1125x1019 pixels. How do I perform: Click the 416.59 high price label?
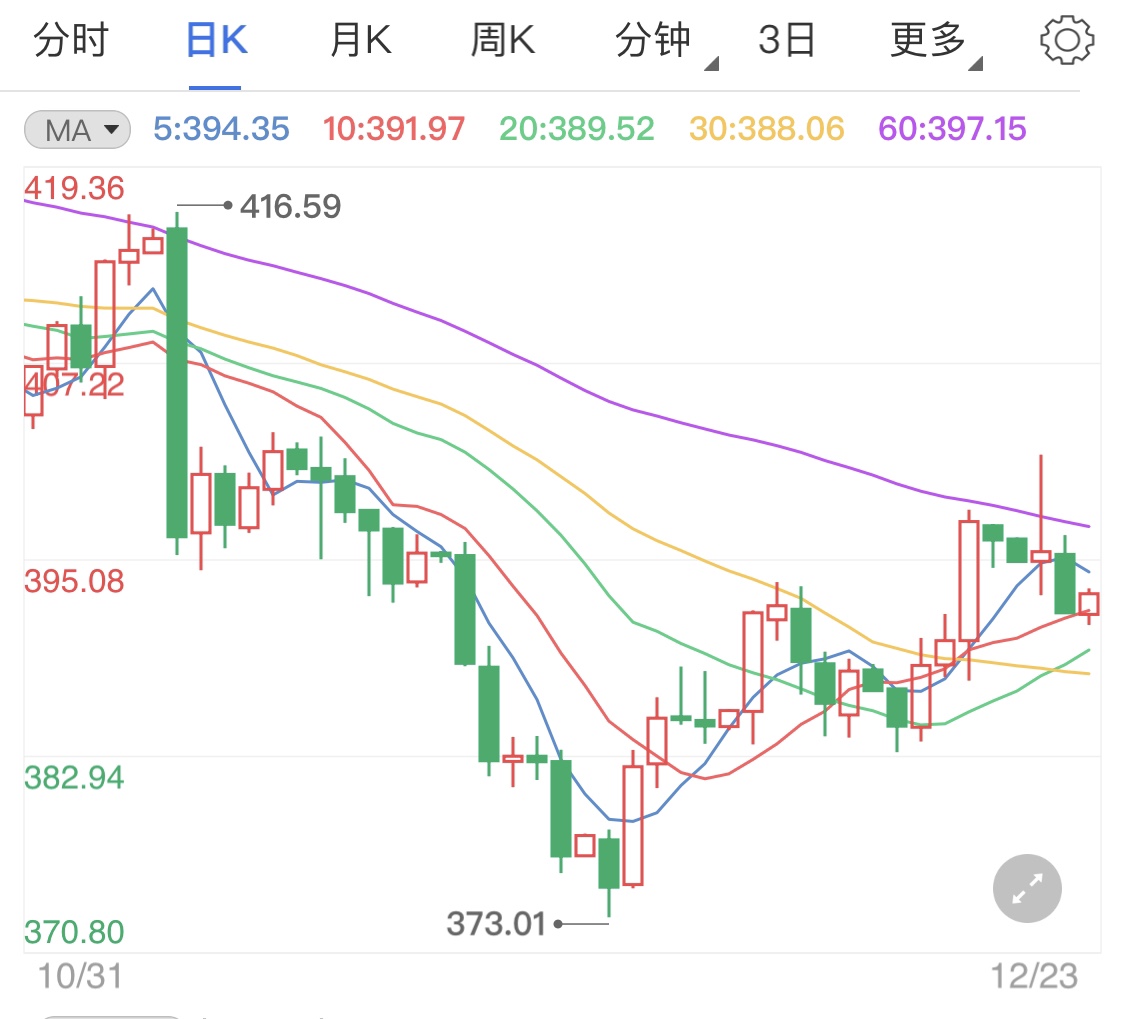click(290, 207)
